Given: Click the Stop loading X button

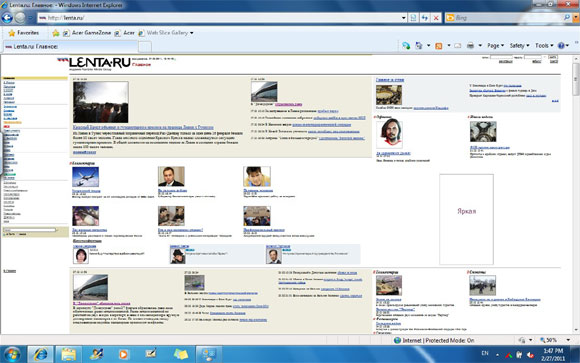Looking at the screenshot, I should pos(436,18).
